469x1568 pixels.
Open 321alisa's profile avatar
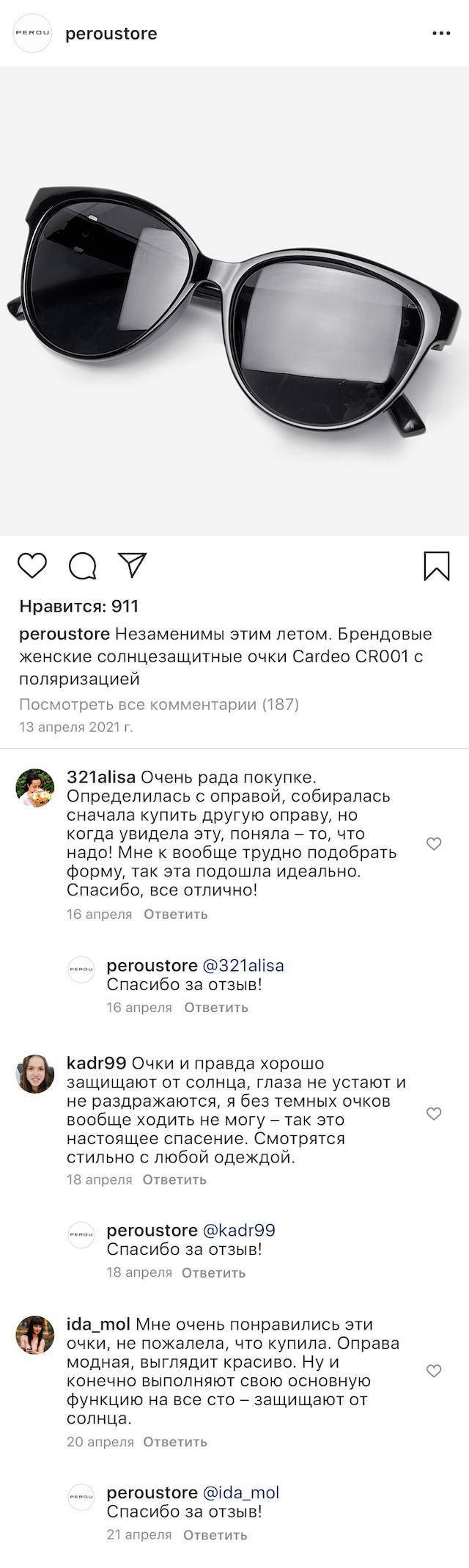click(x=35, y=788)
